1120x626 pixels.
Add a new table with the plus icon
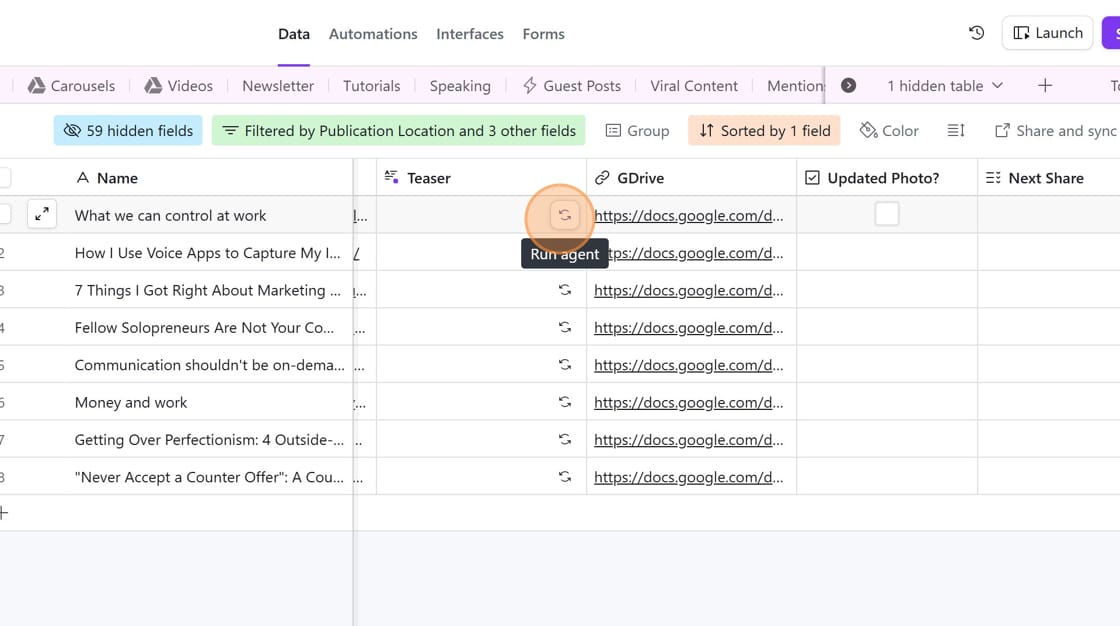(1044, 86)
